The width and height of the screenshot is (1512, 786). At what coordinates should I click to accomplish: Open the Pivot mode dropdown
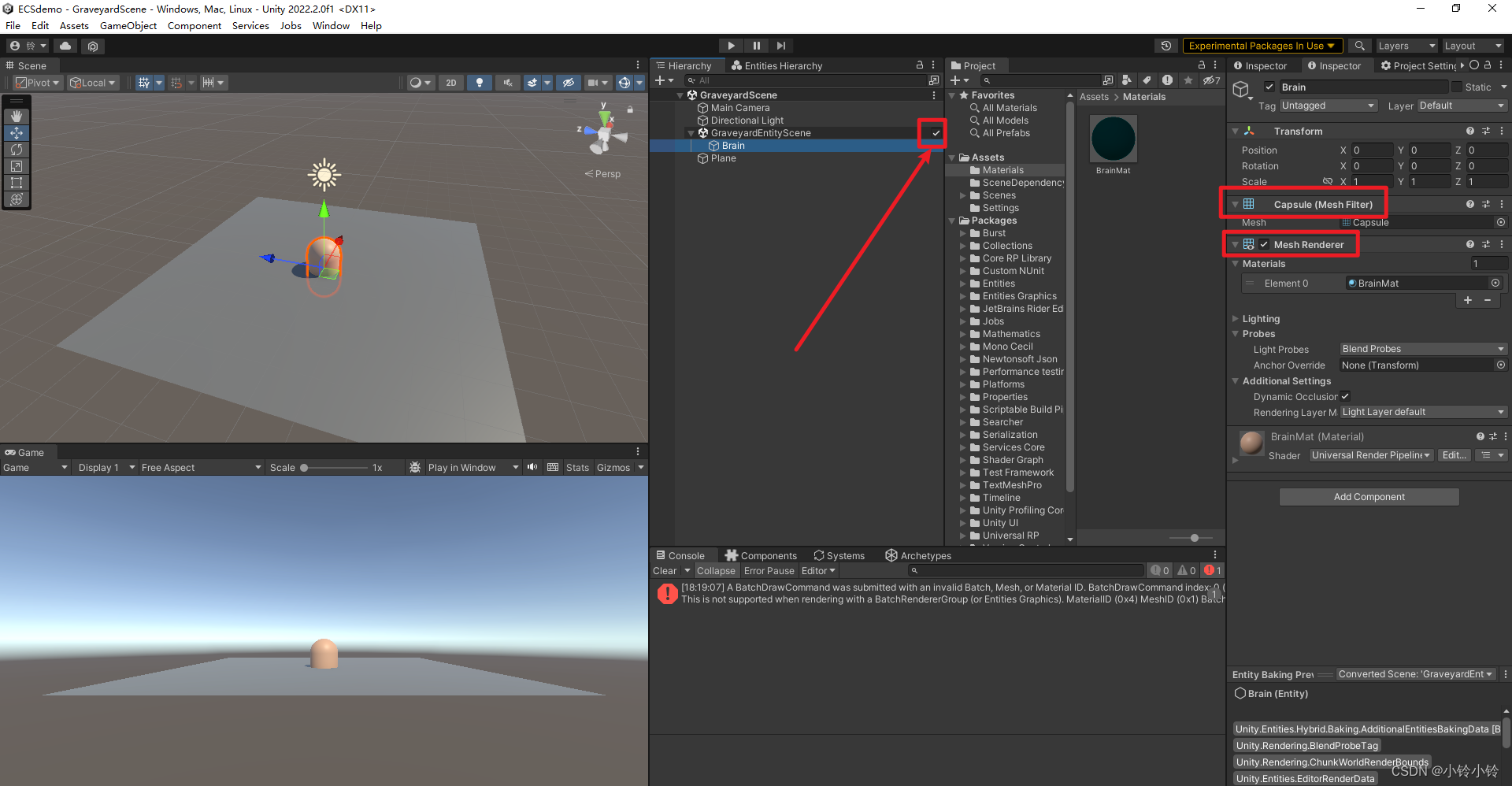39,83
